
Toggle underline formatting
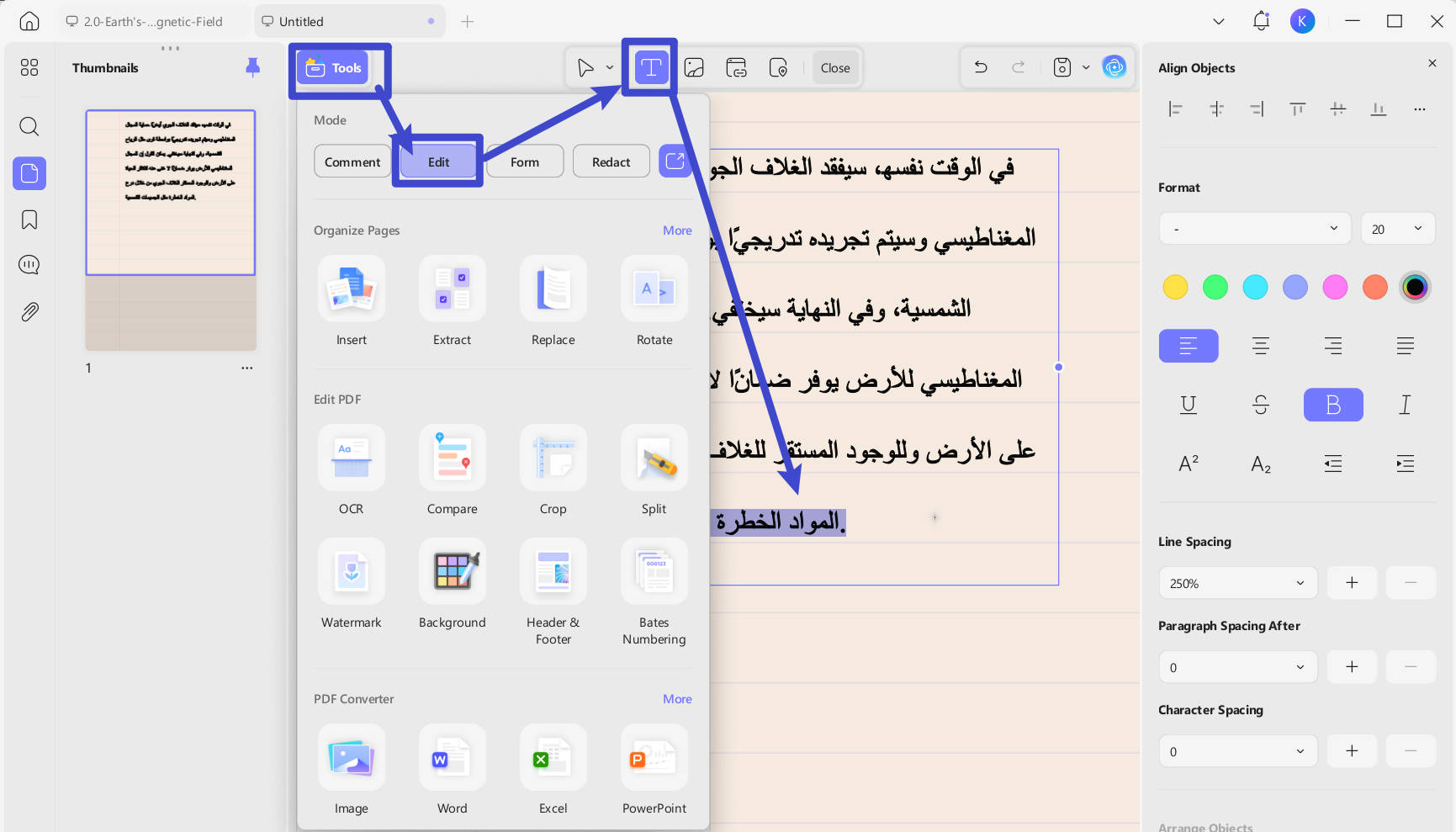(x=1189, y=405)
